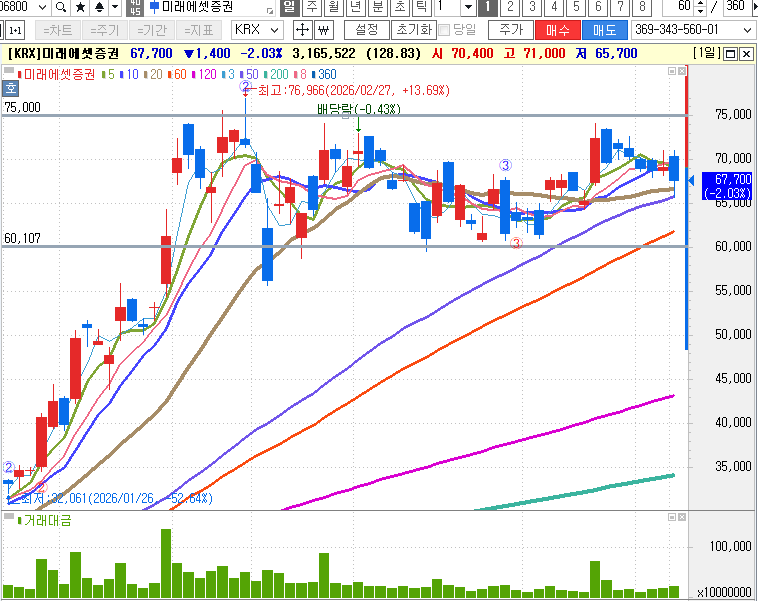
Task: Click the alert bell icon
Action: pos(99,7)
